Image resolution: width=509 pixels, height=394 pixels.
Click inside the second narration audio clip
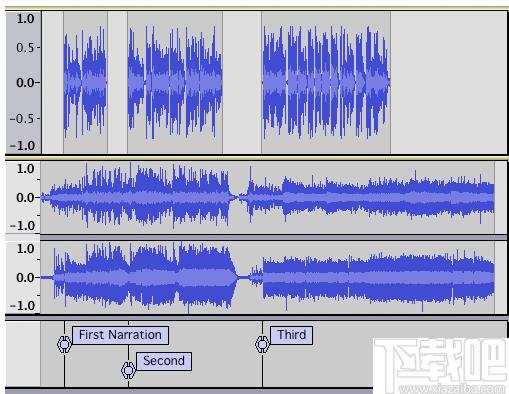click(x=175, y=82)
